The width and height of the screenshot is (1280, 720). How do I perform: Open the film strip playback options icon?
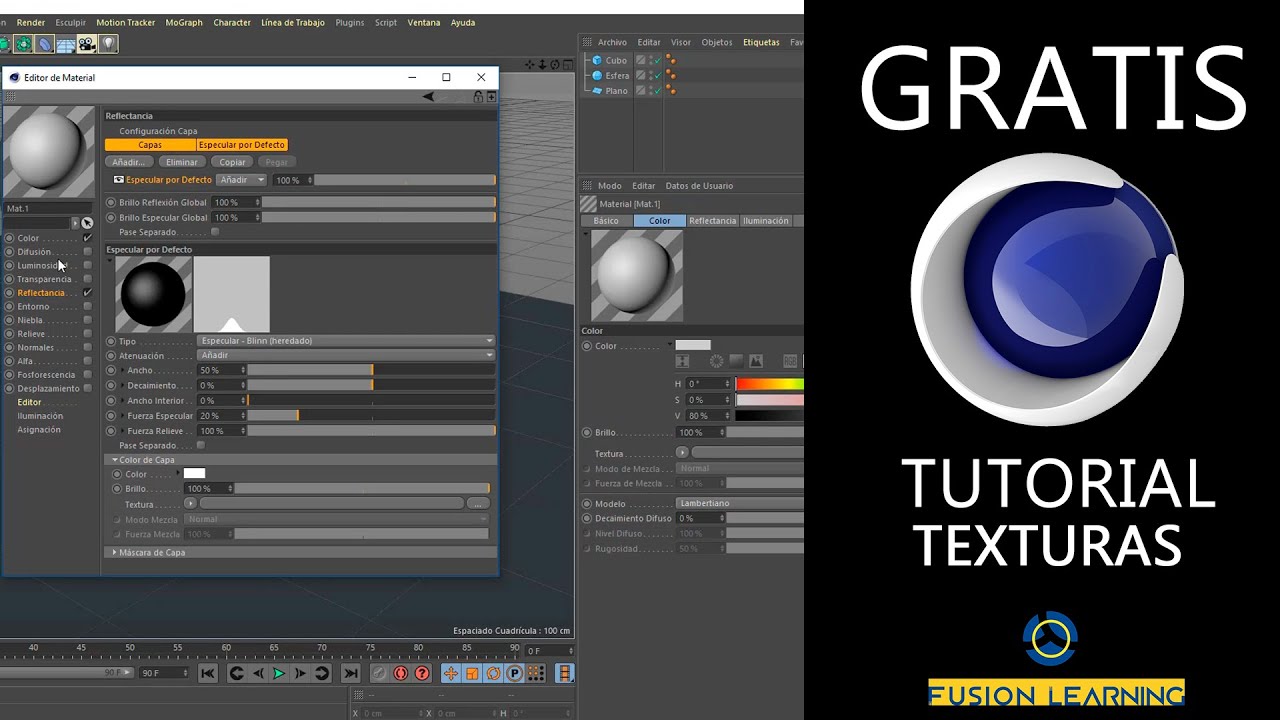565,674
